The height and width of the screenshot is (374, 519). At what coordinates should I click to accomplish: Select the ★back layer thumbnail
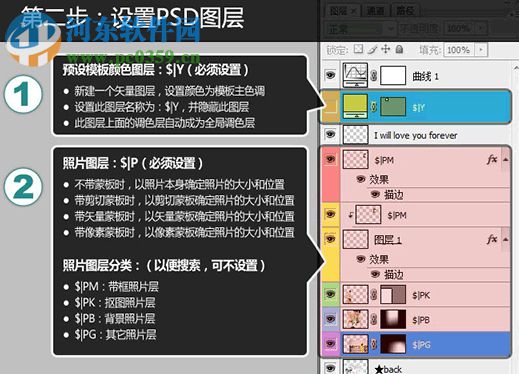(356, 367)
